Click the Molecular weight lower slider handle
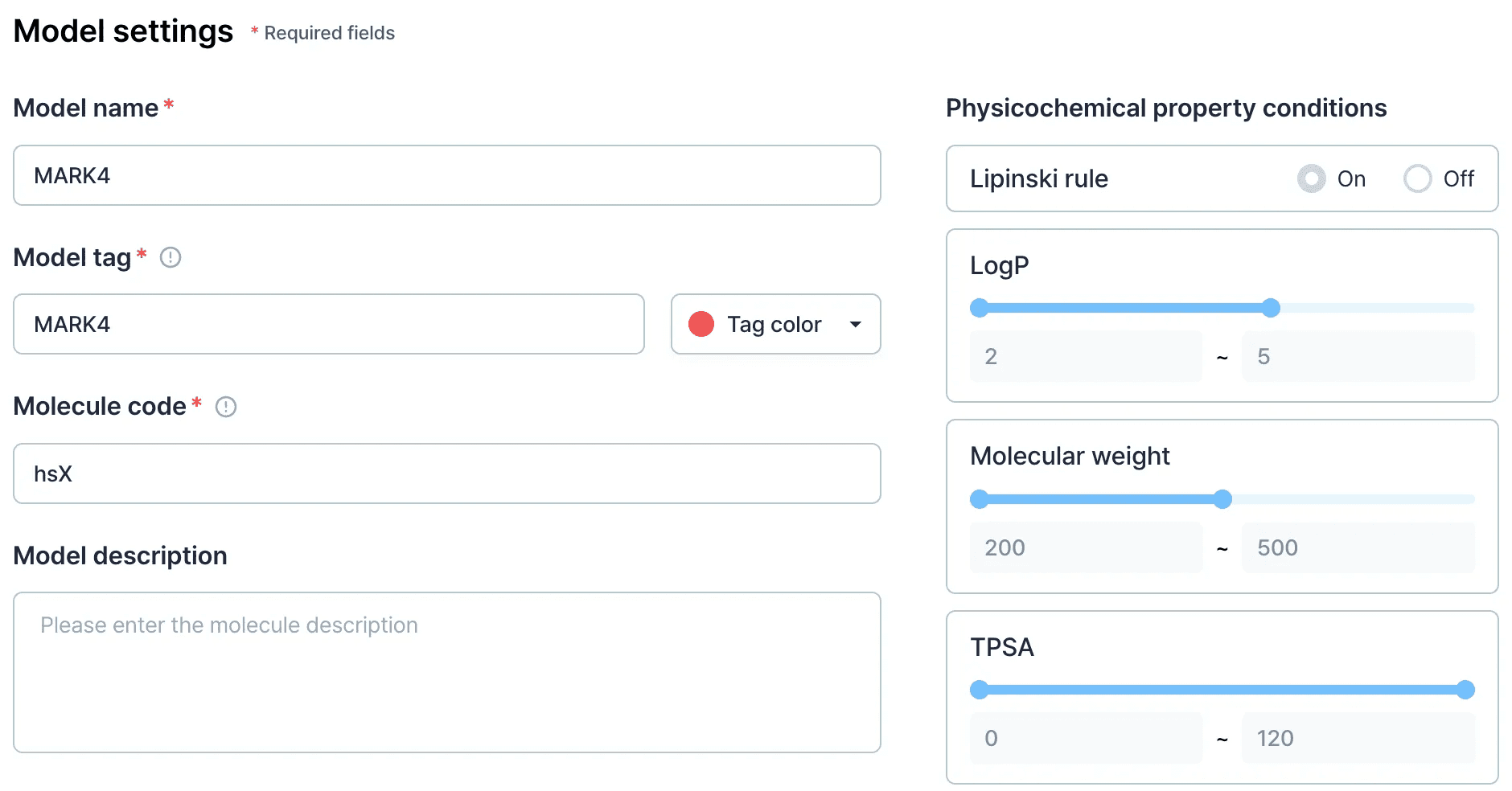Image resolution: width=1512 pixels, height=791 pixels. pyautogui.click(x=980, y=499)
